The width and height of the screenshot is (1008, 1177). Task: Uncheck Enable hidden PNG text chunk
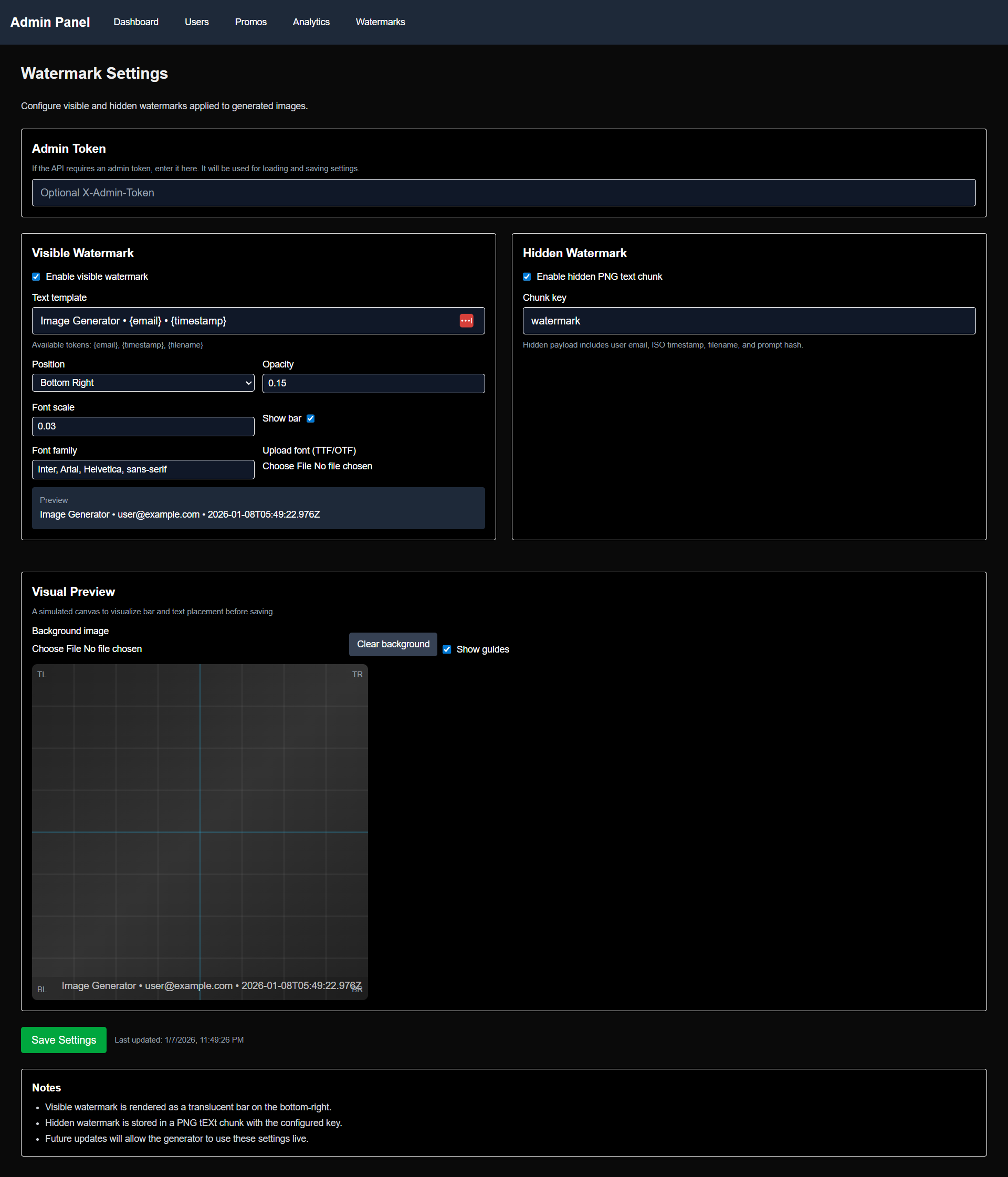pyautogui.click(x=527, y=277)
